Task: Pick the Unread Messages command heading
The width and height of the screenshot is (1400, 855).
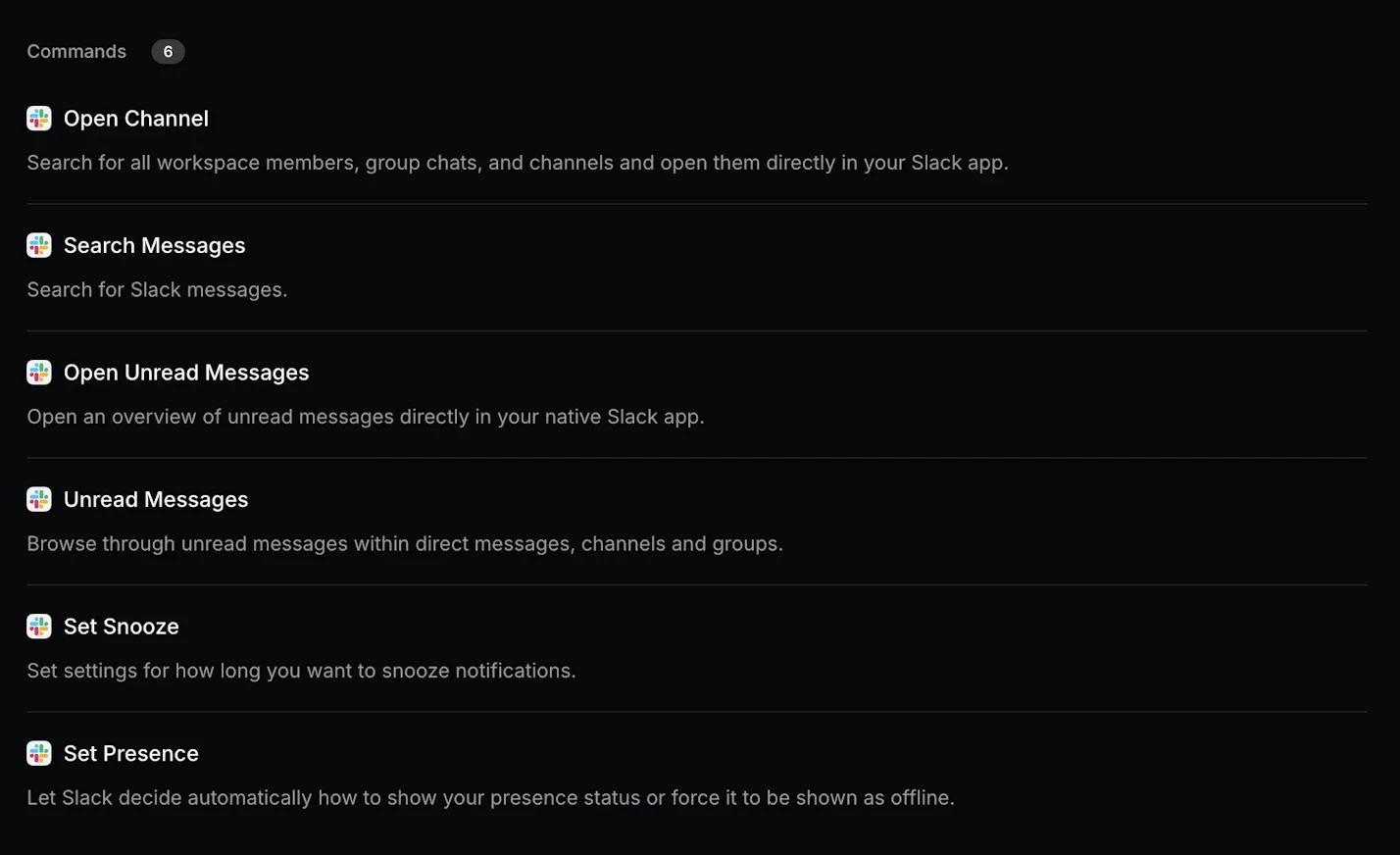Action: pos(155,499)
